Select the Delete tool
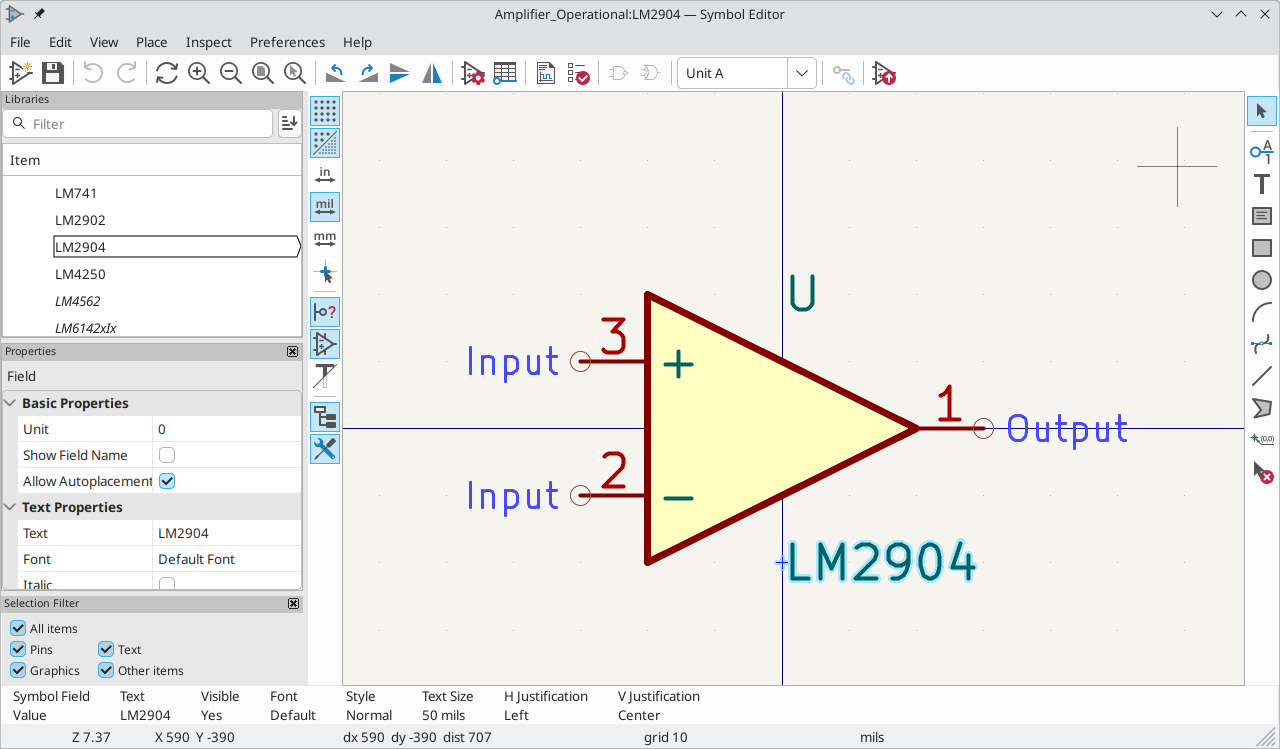The width and height of the screenshot is (1280, 749). (1262, 472)
